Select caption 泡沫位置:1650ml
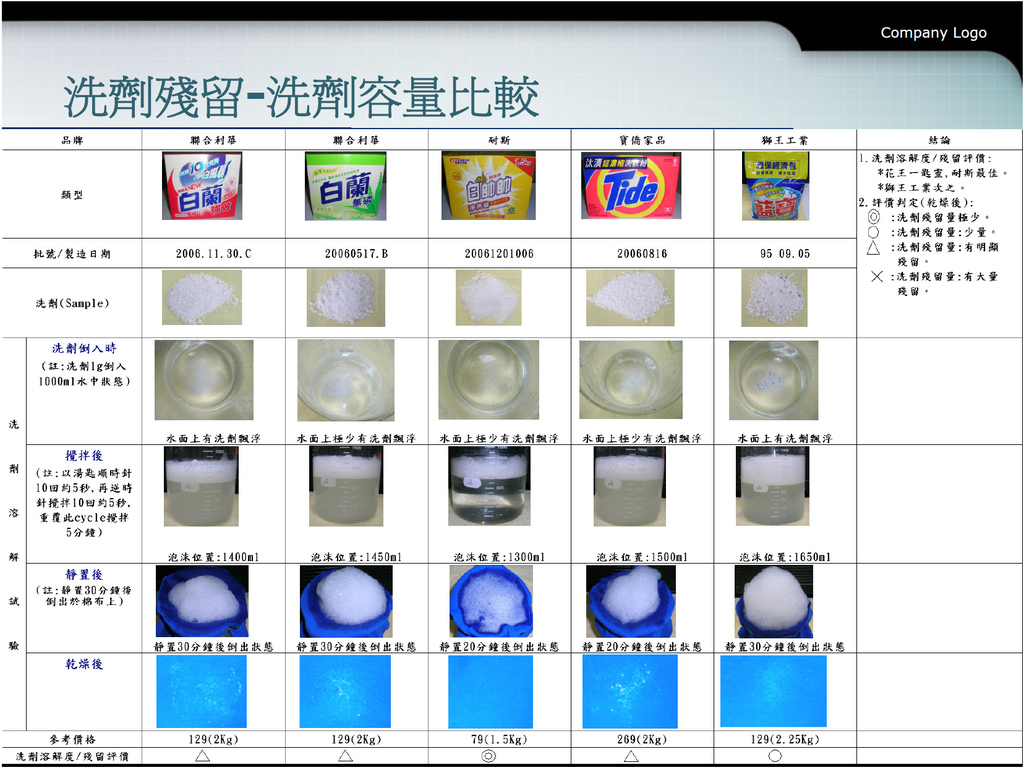This screenshot has height=770, width=1024. 785,557
